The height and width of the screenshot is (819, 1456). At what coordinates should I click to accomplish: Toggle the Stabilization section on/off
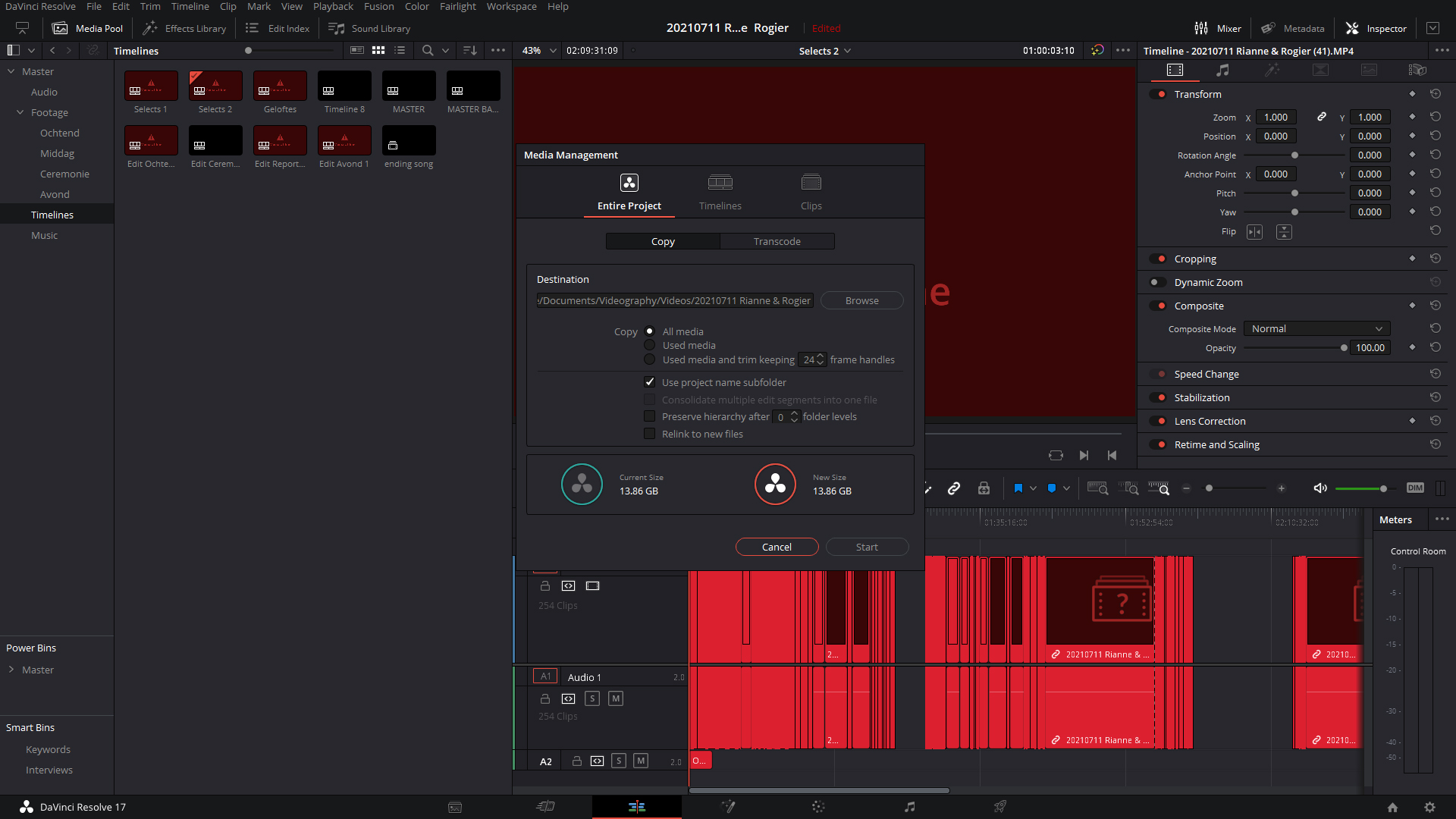(1158, 397)
